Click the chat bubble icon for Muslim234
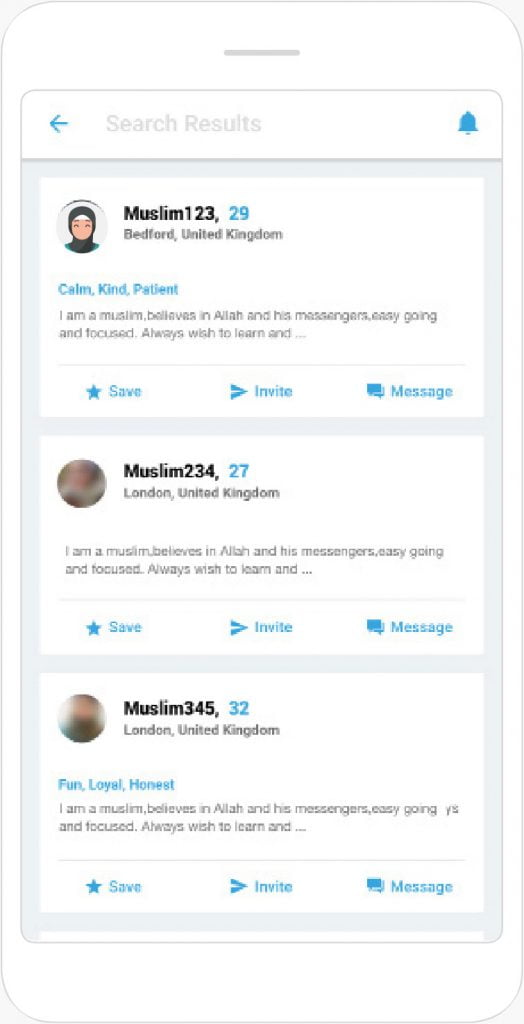 376,628
